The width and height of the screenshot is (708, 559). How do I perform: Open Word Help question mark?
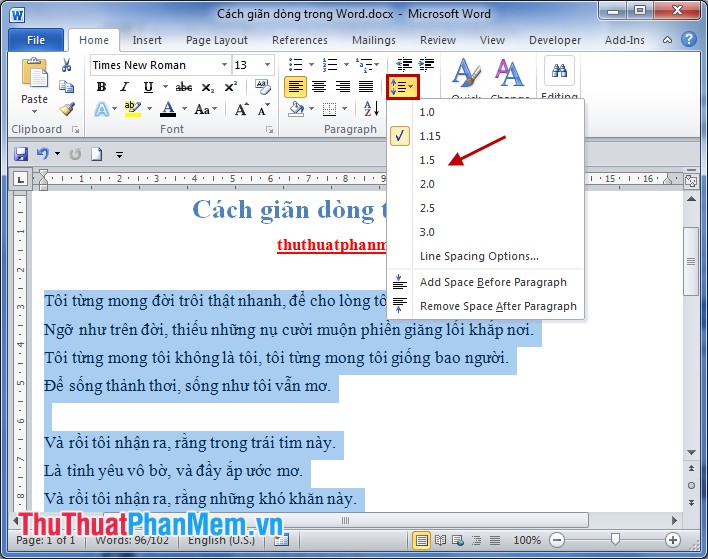689,39
